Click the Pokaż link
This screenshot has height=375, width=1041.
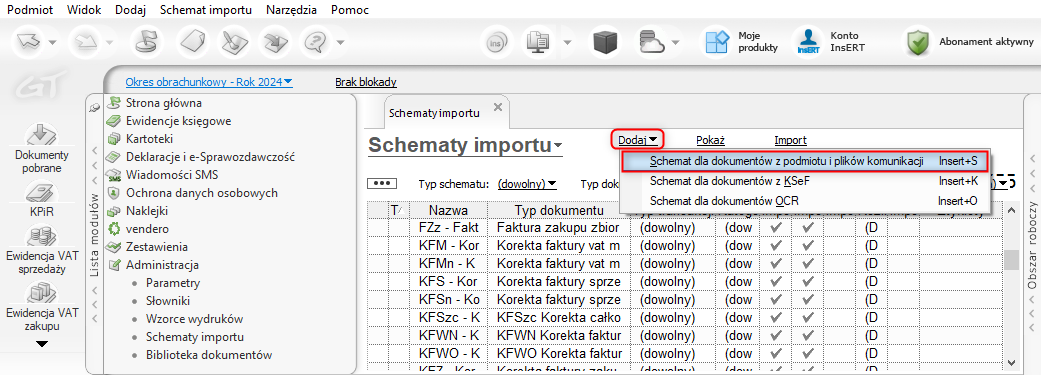[x=710, y=140]
